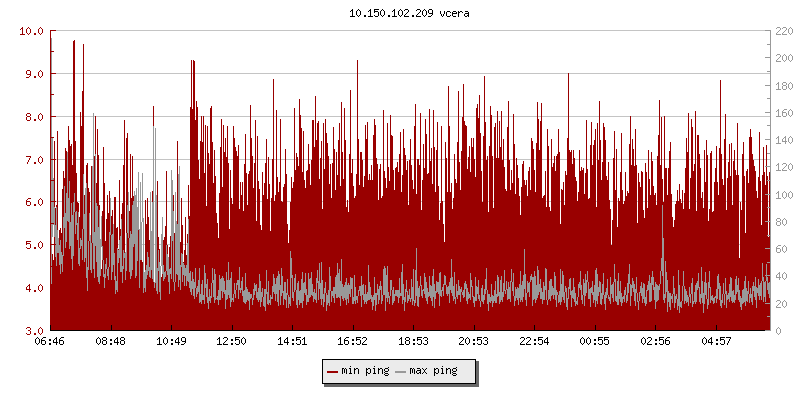The width and height of the screenshot is (800, 400).
Task: Click the 18:53 time axis label
Action: click(413, 341)
